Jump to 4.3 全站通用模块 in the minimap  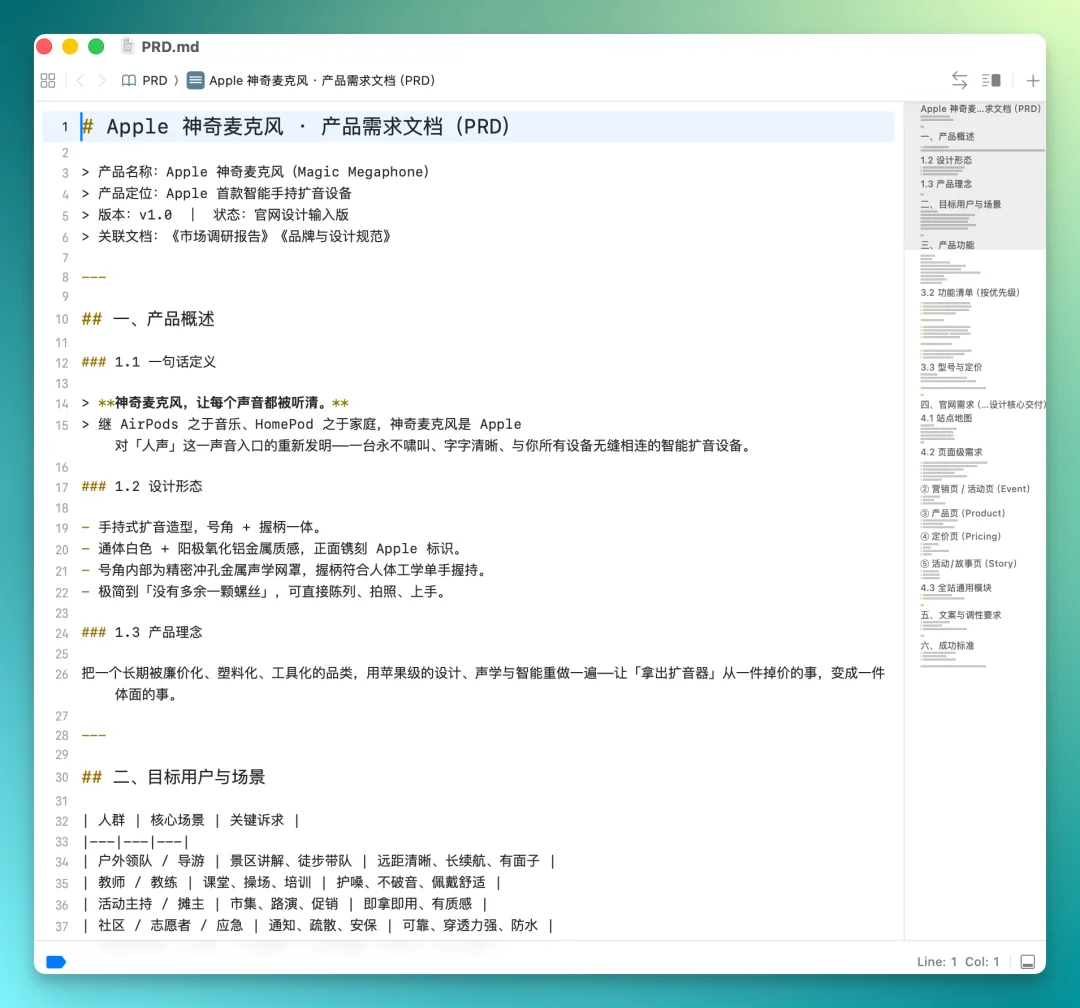coord(956,588)
